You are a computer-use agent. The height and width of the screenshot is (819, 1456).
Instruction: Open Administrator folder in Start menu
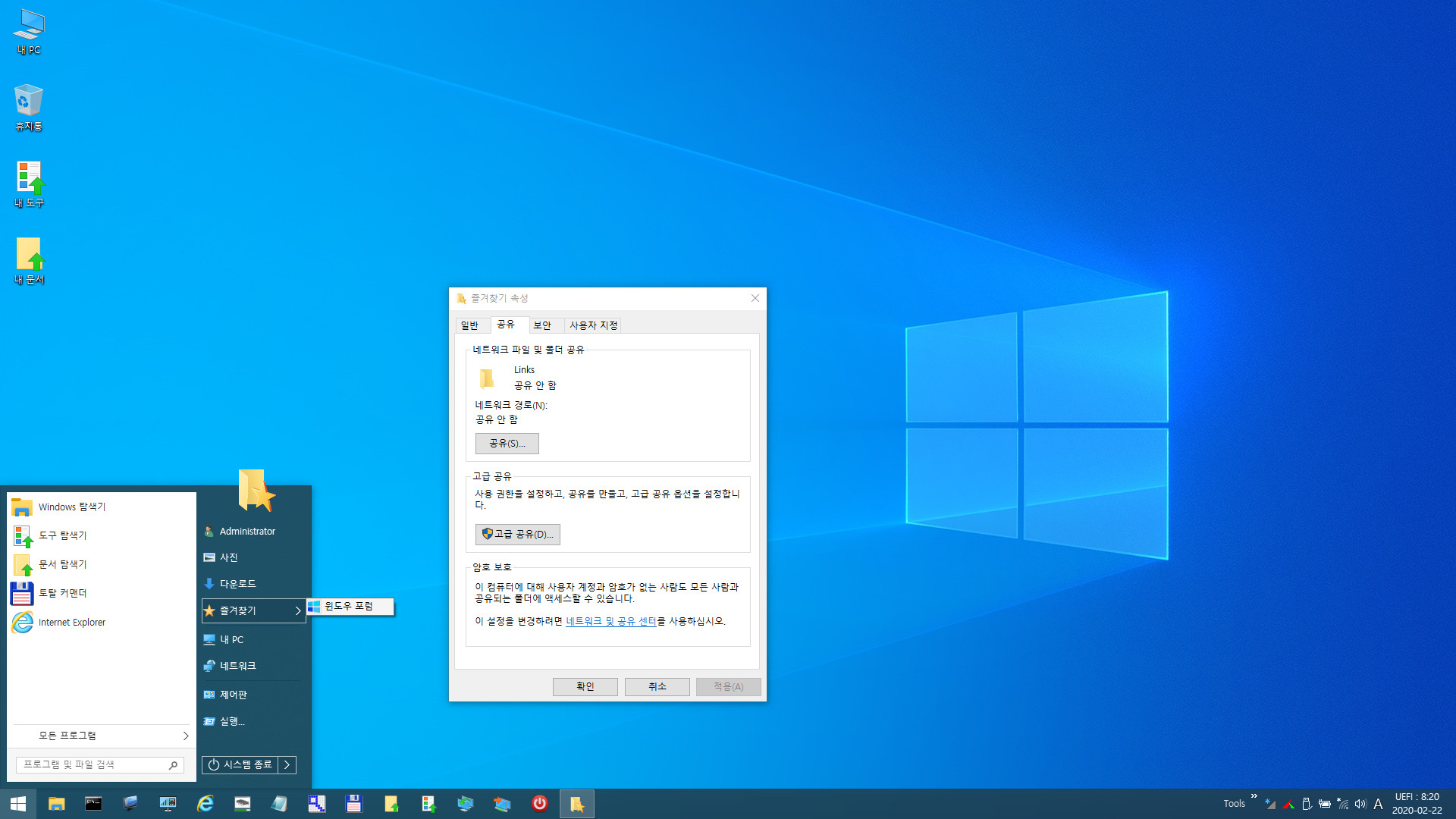(253, 532)
